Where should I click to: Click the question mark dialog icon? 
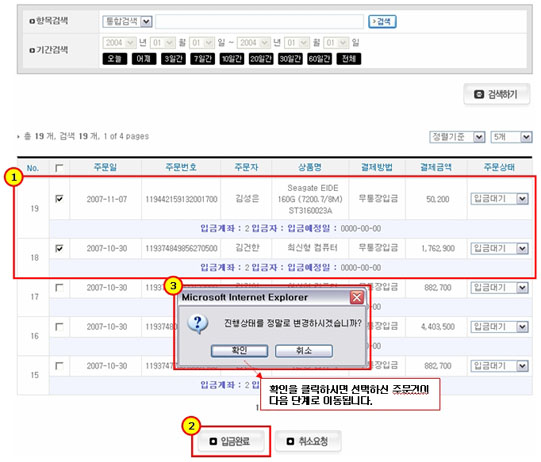197,324
